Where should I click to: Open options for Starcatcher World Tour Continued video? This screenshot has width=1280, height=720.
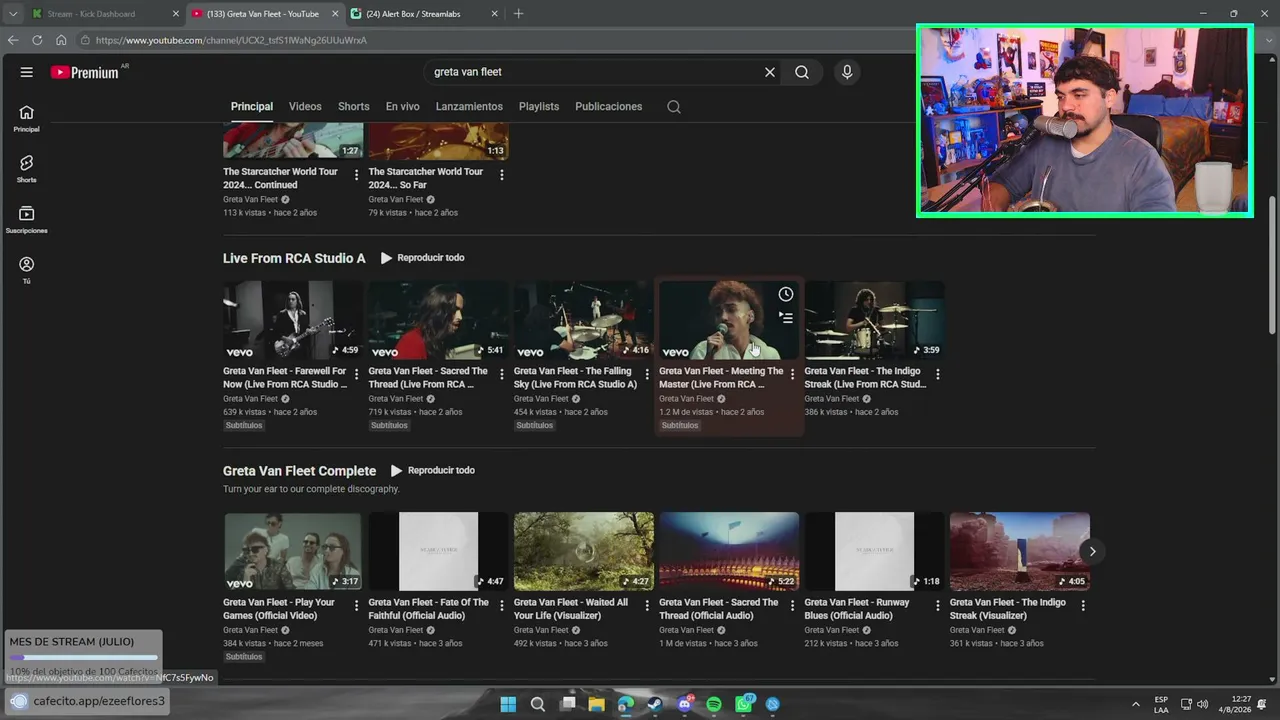(356, 175)
